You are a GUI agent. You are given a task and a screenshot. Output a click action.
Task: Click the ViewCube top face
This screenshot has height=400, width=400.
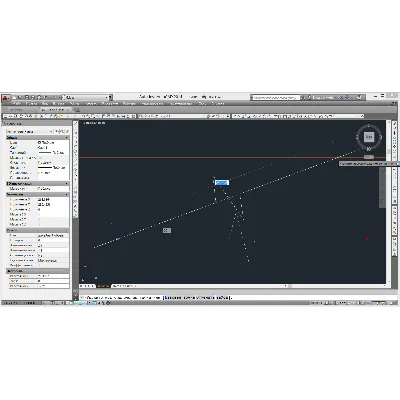click(x=369, y=137)
